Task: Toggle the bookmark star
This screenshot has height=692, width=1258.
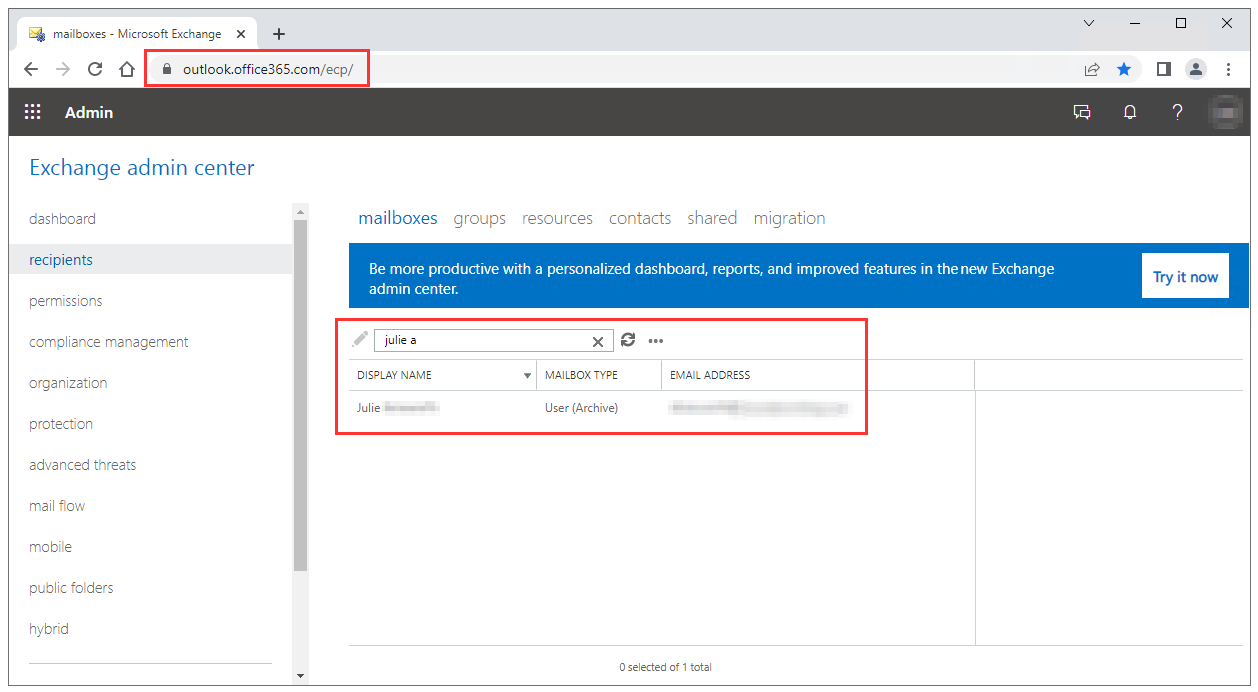Action: click(1124, 69)
